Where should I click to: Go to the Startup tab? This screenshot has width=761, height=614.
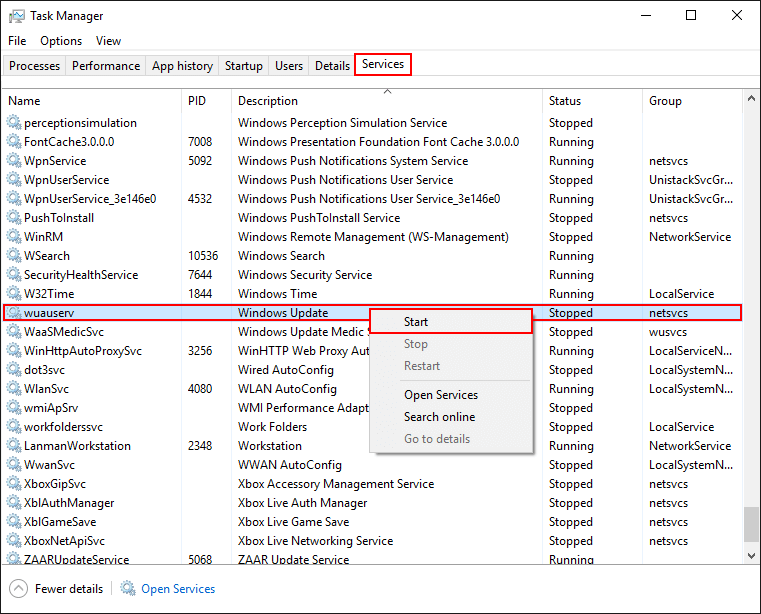[x=244, y=66]
